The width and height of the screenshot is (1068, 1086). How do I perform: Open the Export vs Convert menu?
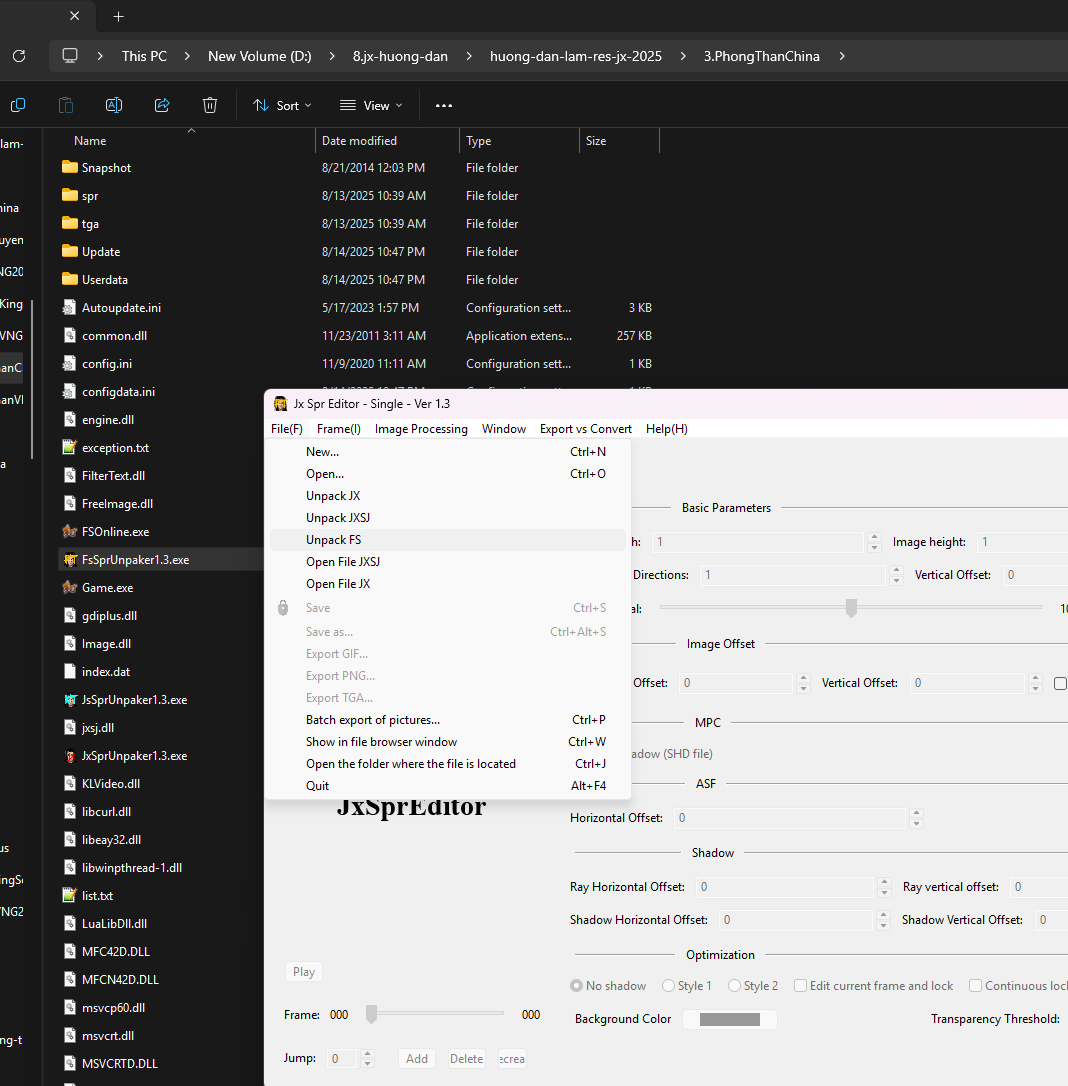[x=585, y=429]
